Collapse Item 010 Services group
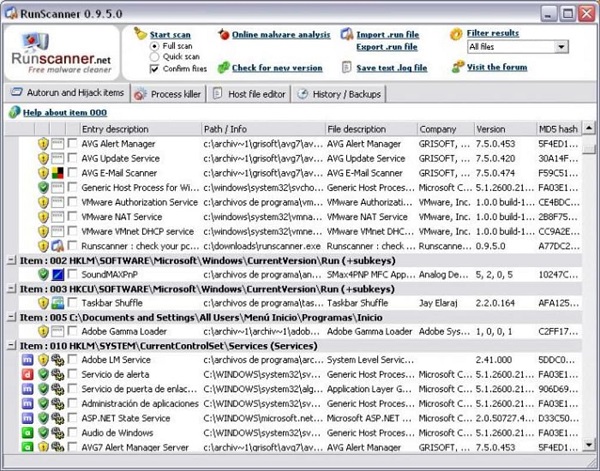Image resolution: width=600 pixels, height=471 pixels. 11,346
